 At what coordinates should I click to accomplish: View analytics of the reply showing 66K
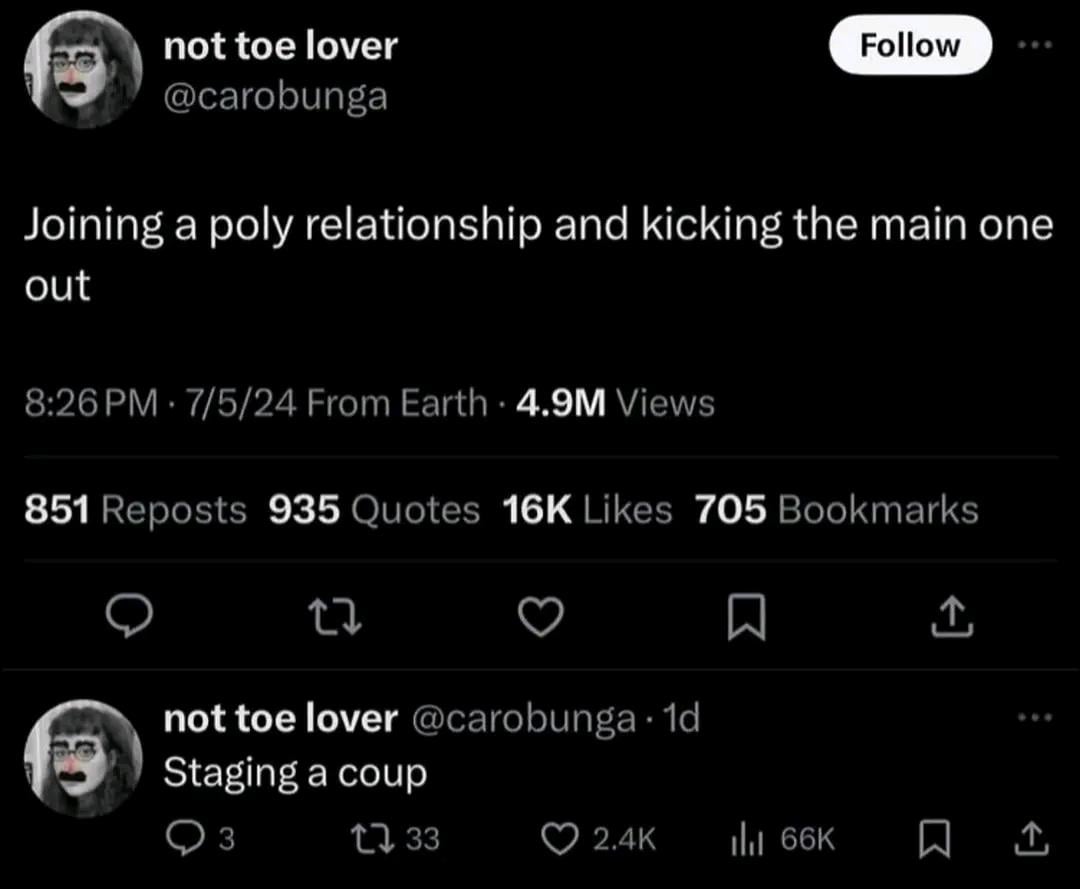782,839
